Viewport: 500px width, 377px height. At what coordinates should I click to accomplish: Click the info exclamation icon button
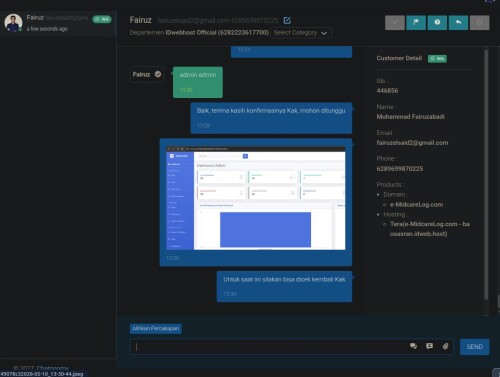(437, 22)
